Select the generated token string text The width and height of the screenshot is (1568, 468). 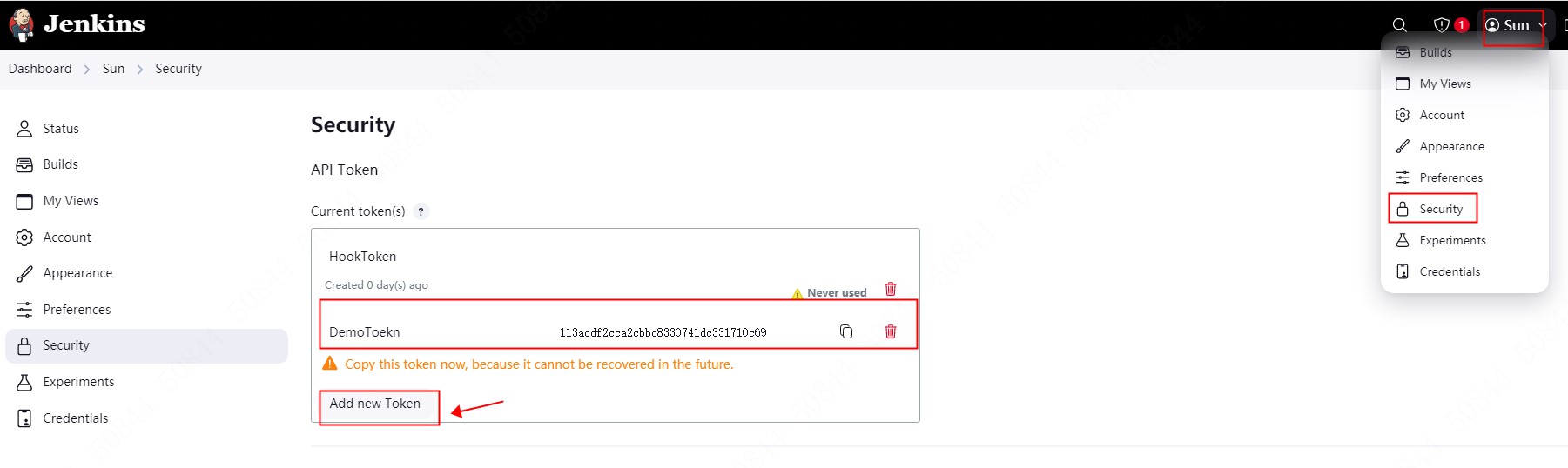(x=663, y=332)
